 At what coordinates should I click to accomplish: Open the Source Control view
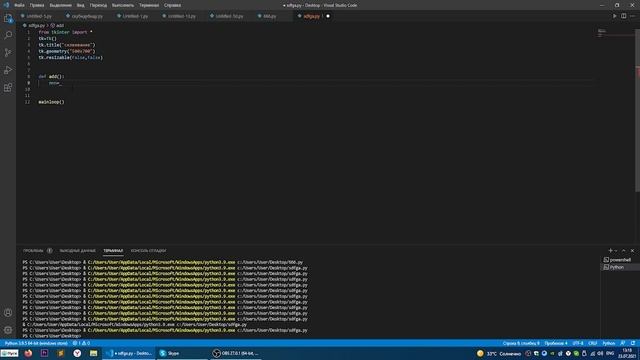[8, 53]
